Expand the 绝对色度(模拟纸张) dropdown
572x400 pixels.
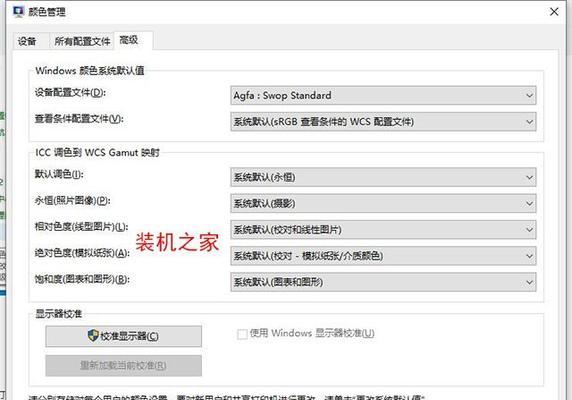coord(383,256)
